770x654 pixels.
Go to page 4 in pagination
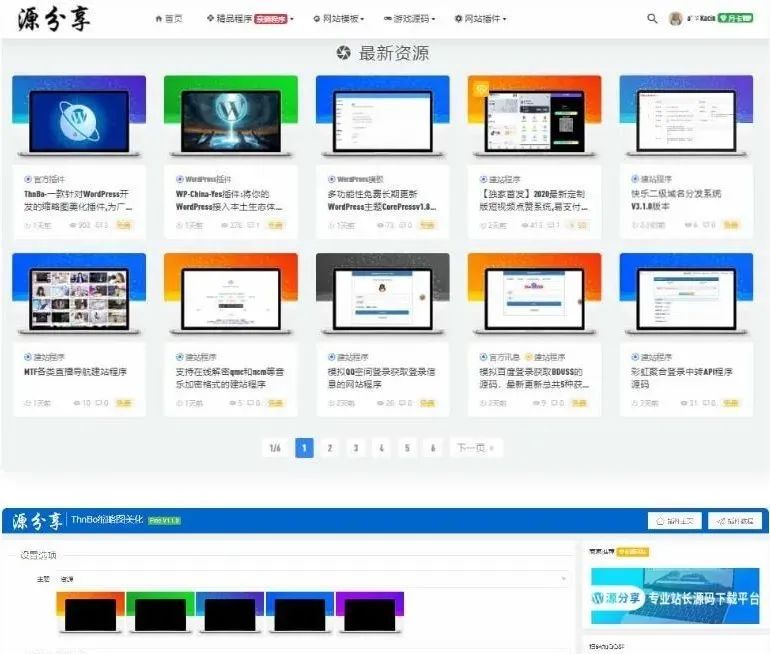382,448
